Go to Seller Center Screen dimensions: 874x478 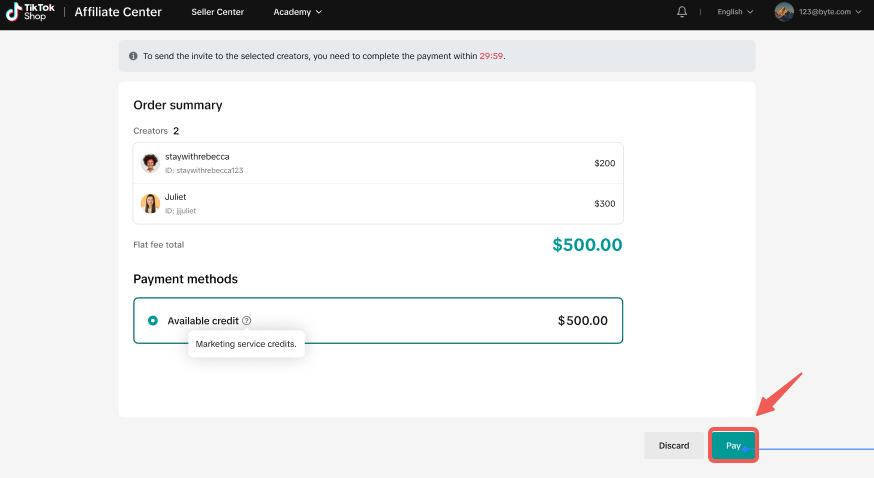click(216, 12)
